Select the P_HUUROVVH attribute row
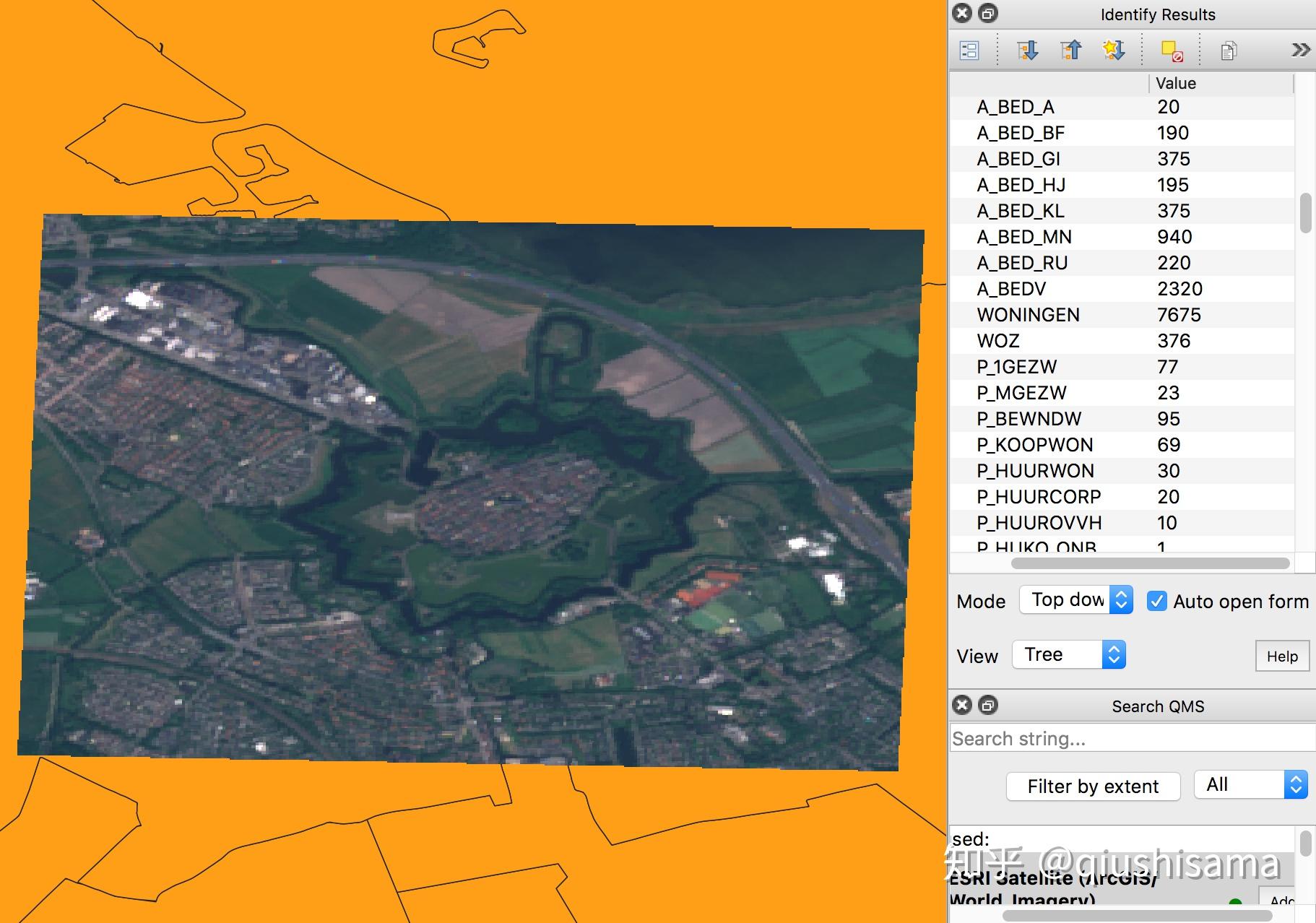The height and width of the screenshot is (923, 1316). (x=1122, y=523)
